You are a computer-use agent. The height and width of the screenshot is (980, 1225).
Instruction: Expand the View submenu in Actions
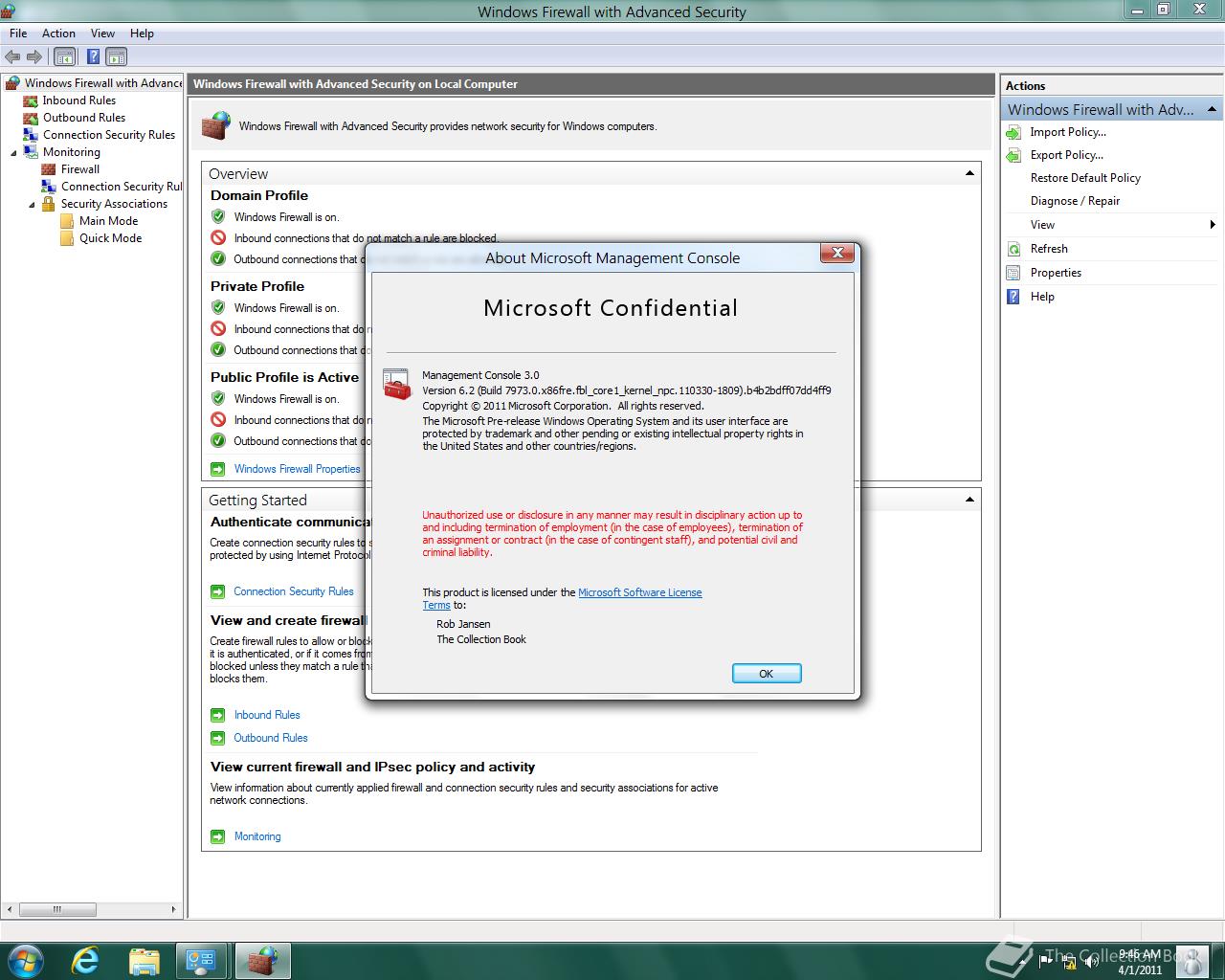(1213, 225)
